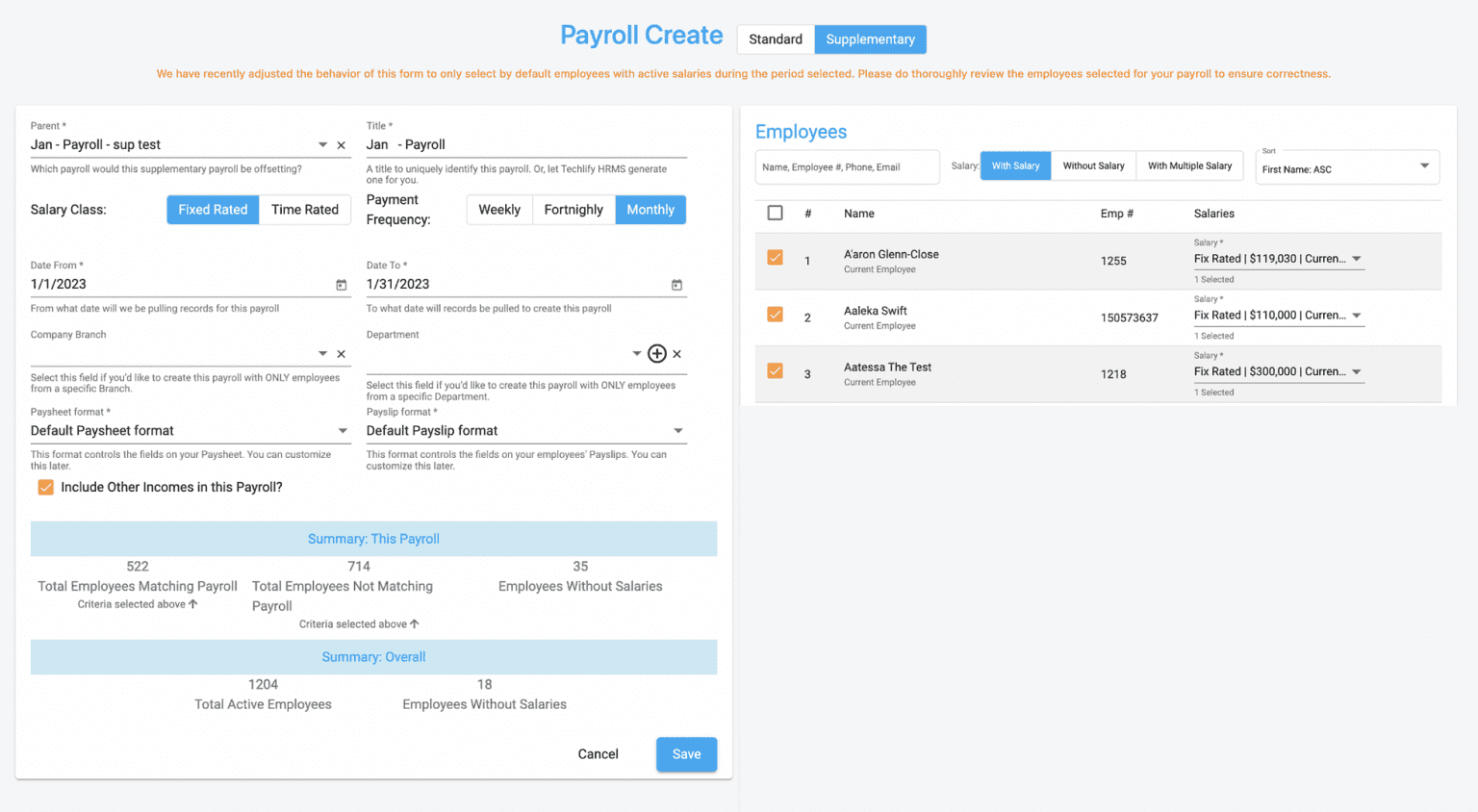1478x812 pixels.
Task: Clear the selected Parent payroll with the X
Action: (x=342, y=144)
